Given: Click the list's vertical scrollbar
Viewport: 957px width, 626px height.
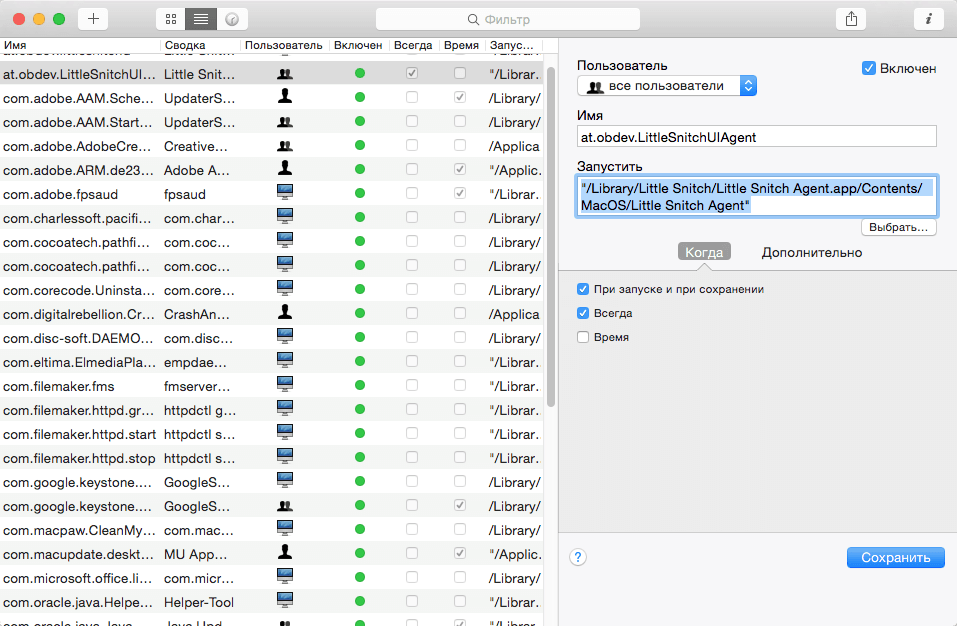Looking at the screenshot, I should click(551, 237).
